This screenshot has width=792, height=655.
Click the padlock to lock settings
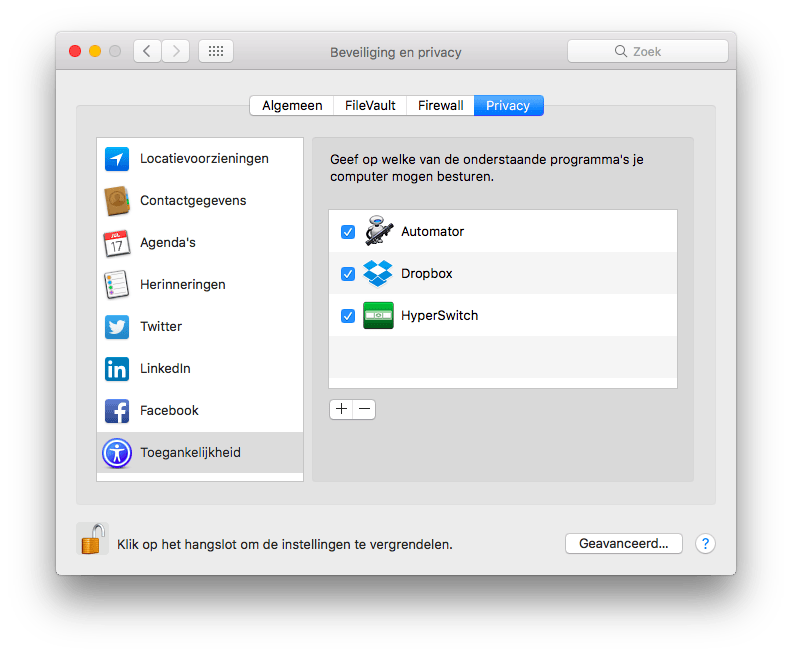click(x=93, y=539)
